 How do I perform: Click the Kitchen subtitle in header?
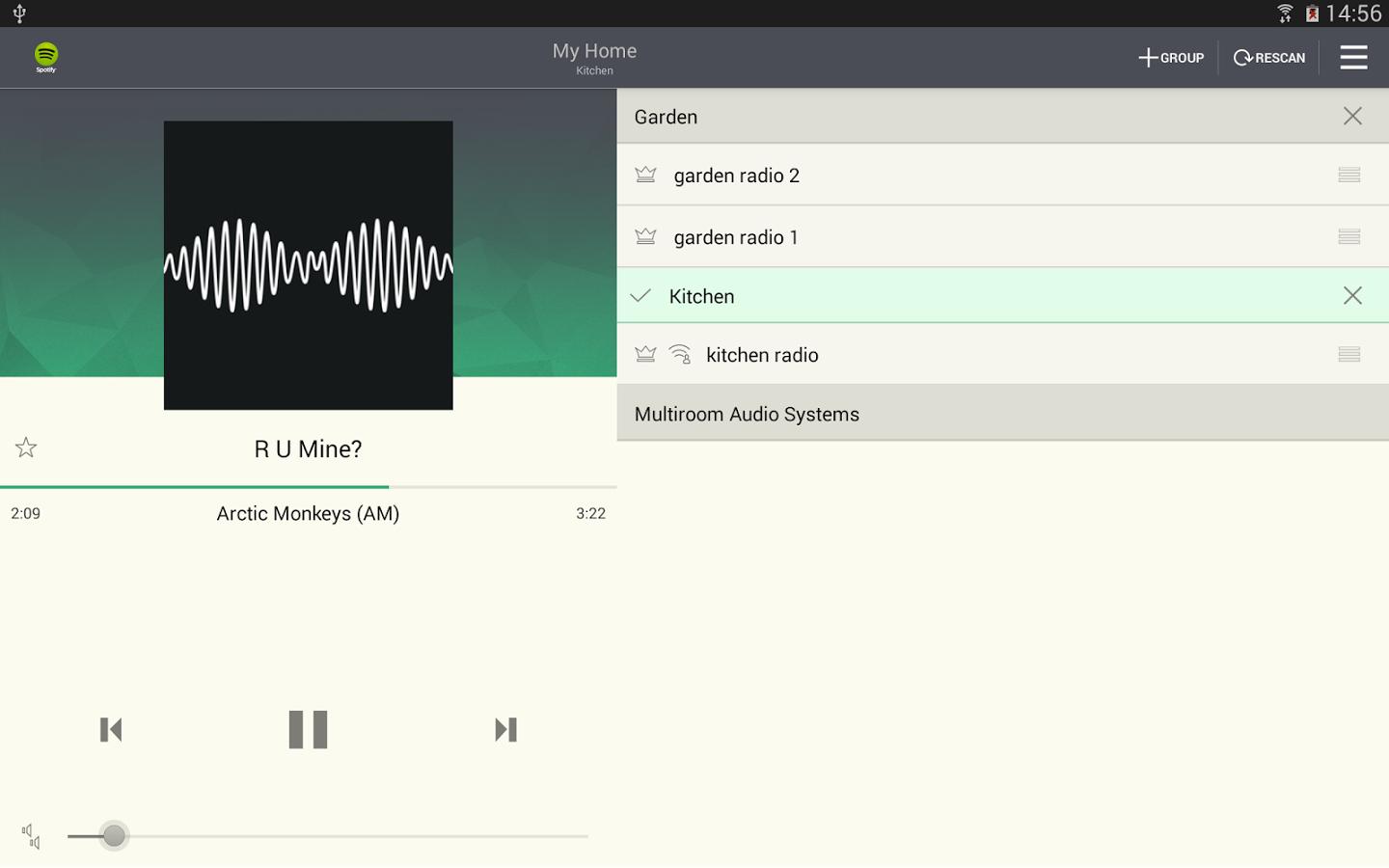click(x=594, y=70)
